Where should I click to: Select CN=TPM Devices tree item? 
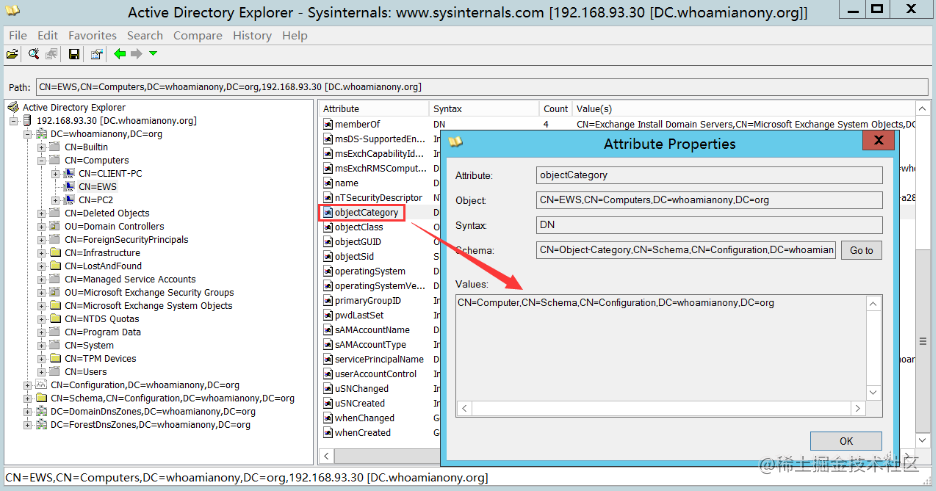click(100, 359)
